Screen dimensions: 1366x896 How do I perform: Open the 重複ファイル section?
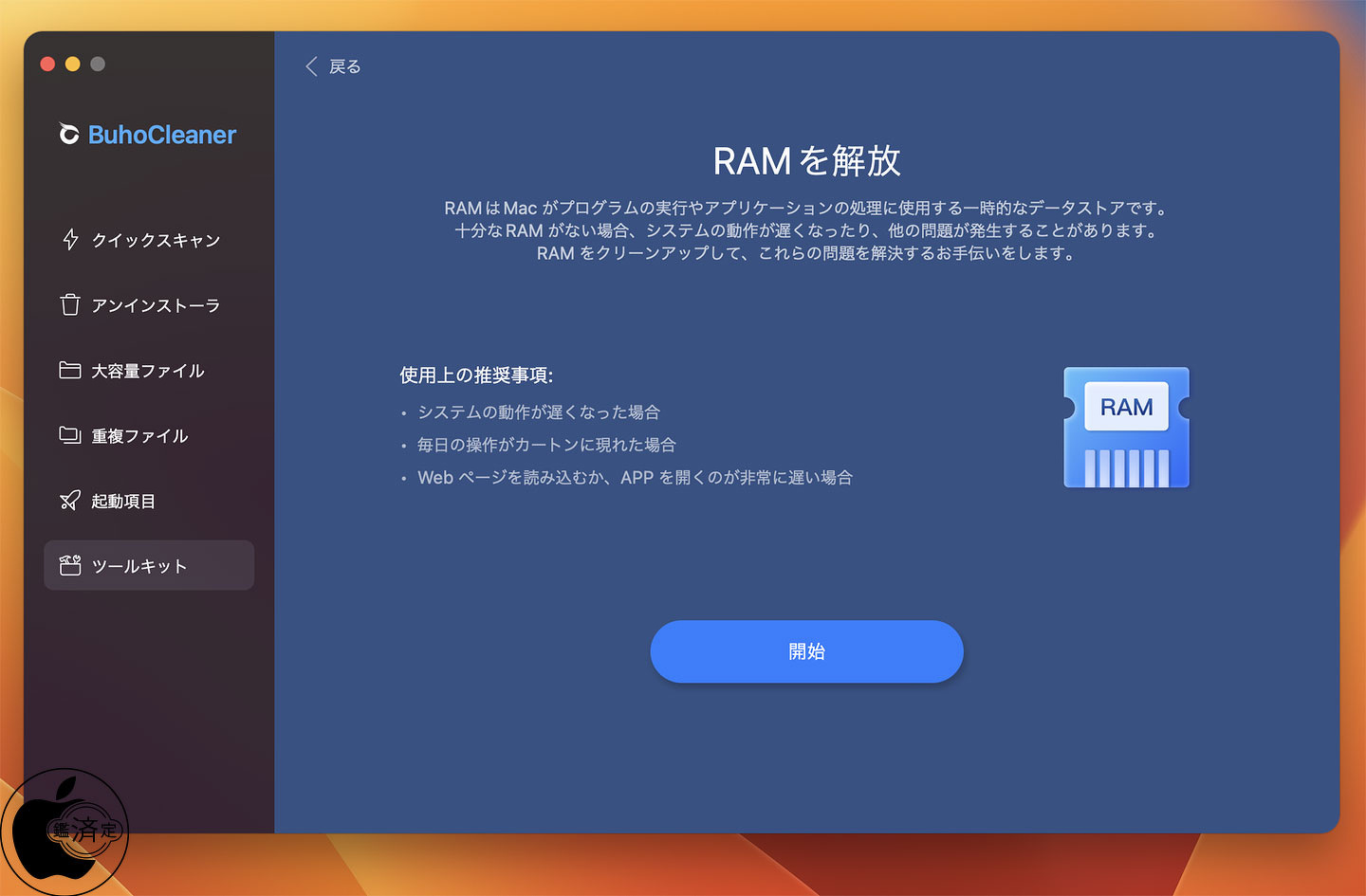140,436
